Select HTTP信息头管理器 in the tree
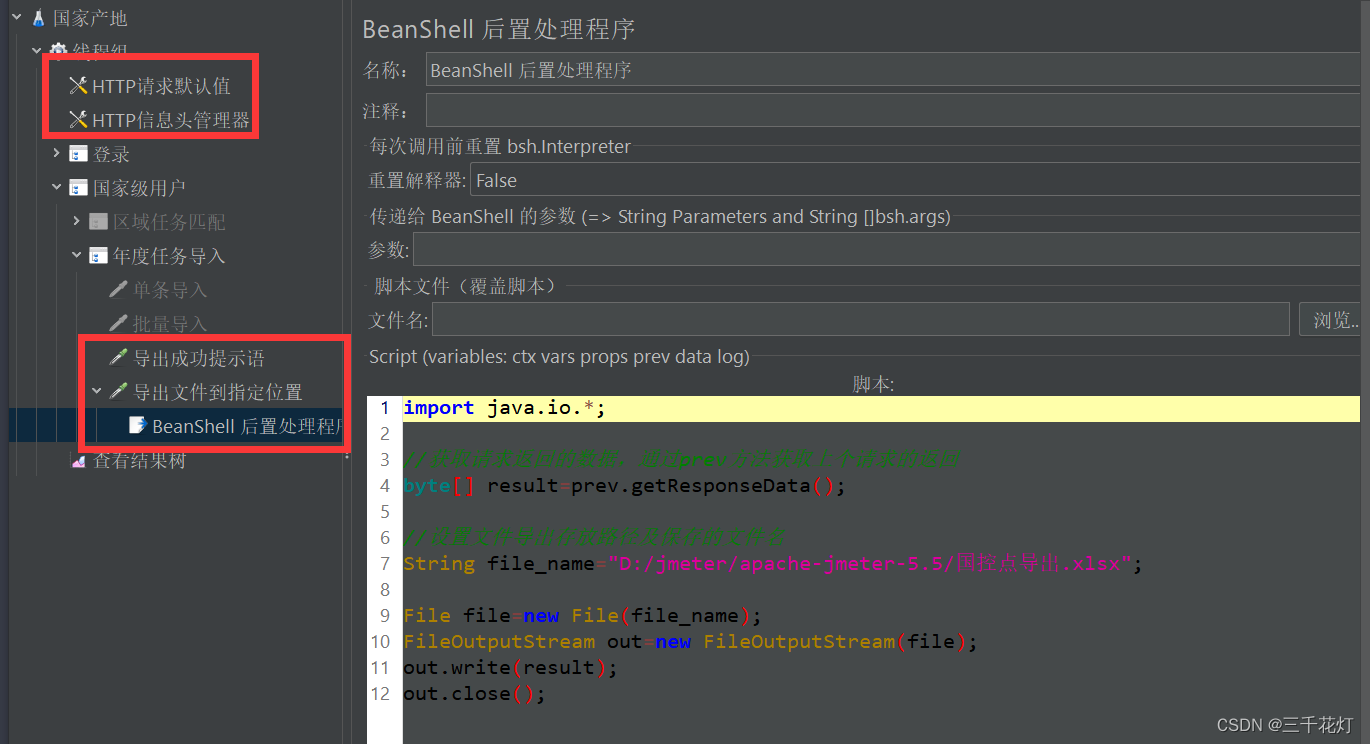 (171, 120)
